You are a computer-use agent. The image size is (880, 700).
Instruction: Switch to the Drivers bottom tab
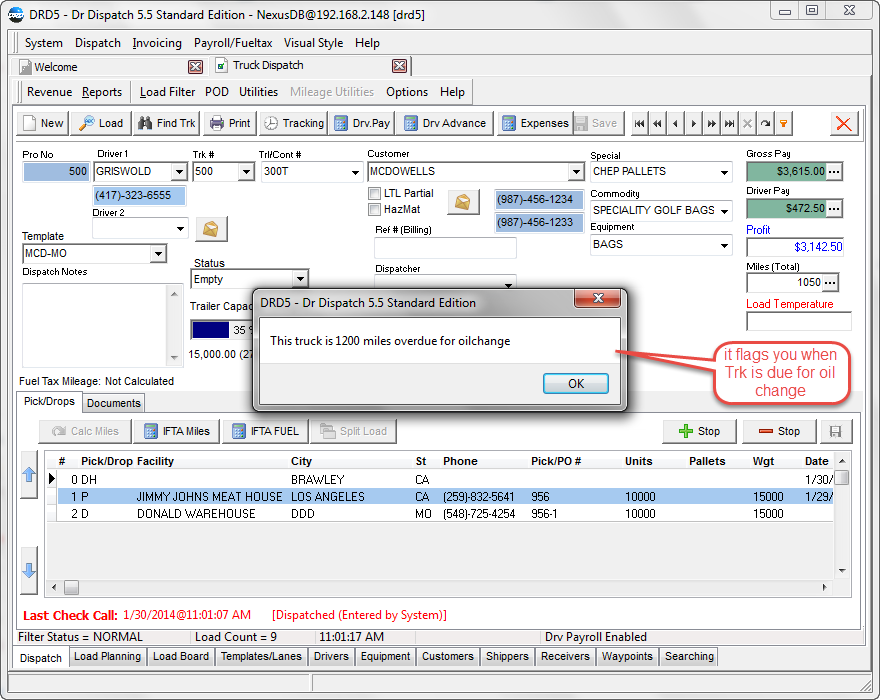(331, 656)
